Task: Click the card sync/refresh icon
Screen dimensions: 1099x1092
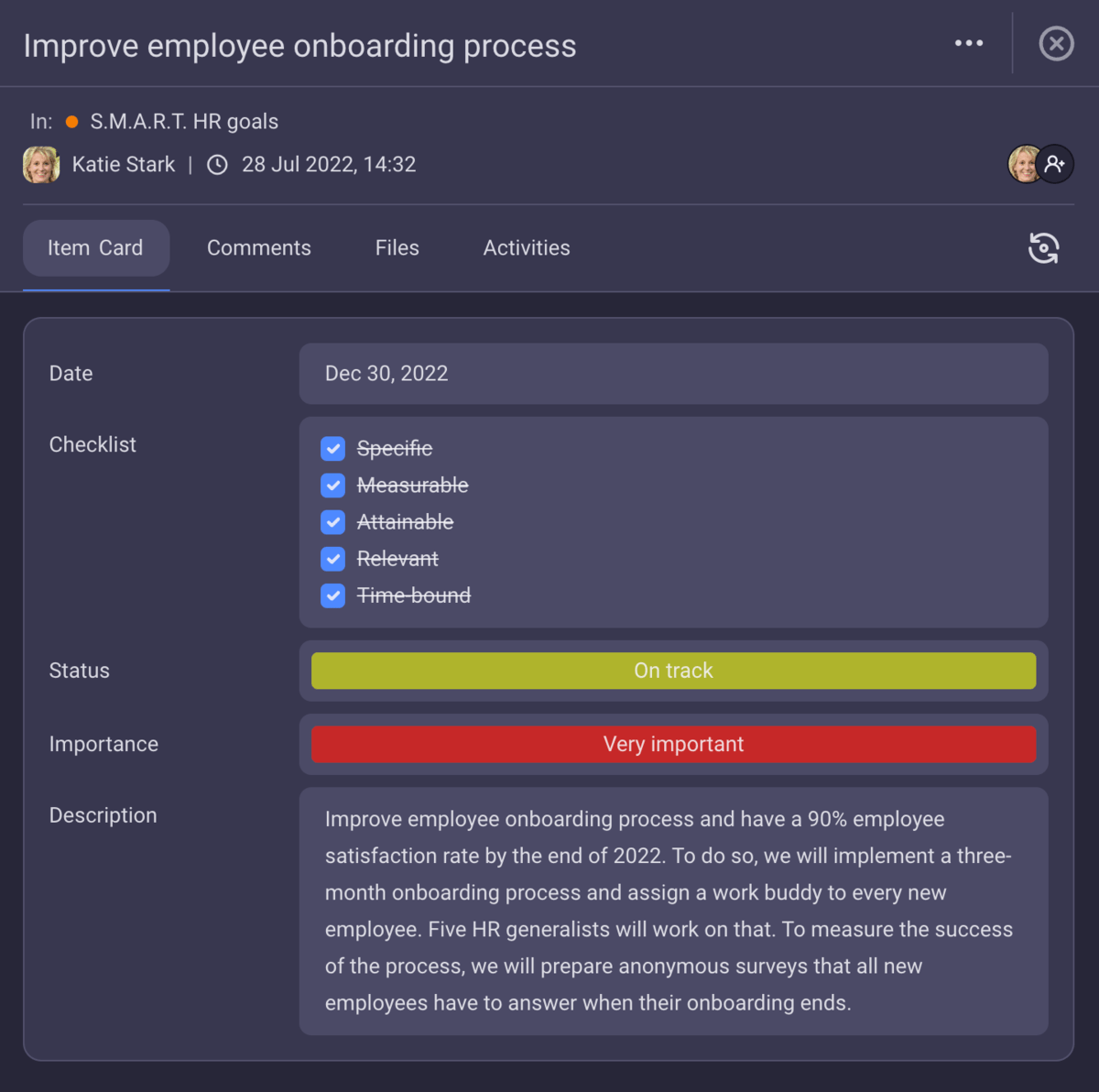Action: click(1044, 247)
